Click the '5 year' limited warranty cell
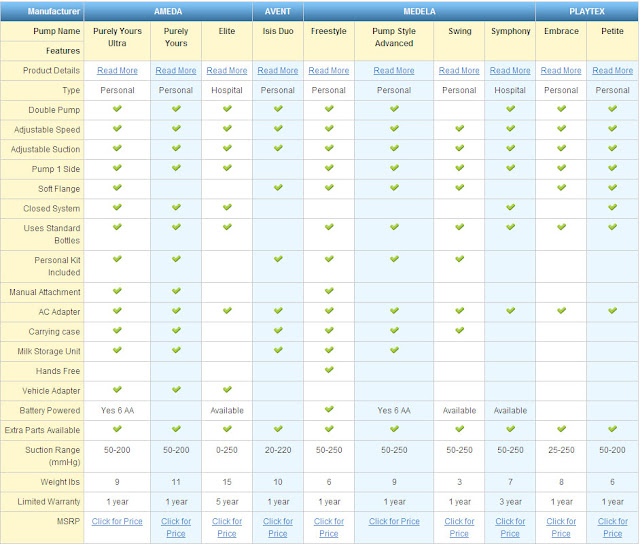The height and width of the screenshot is (544, 640). click(x=227, y=502)
